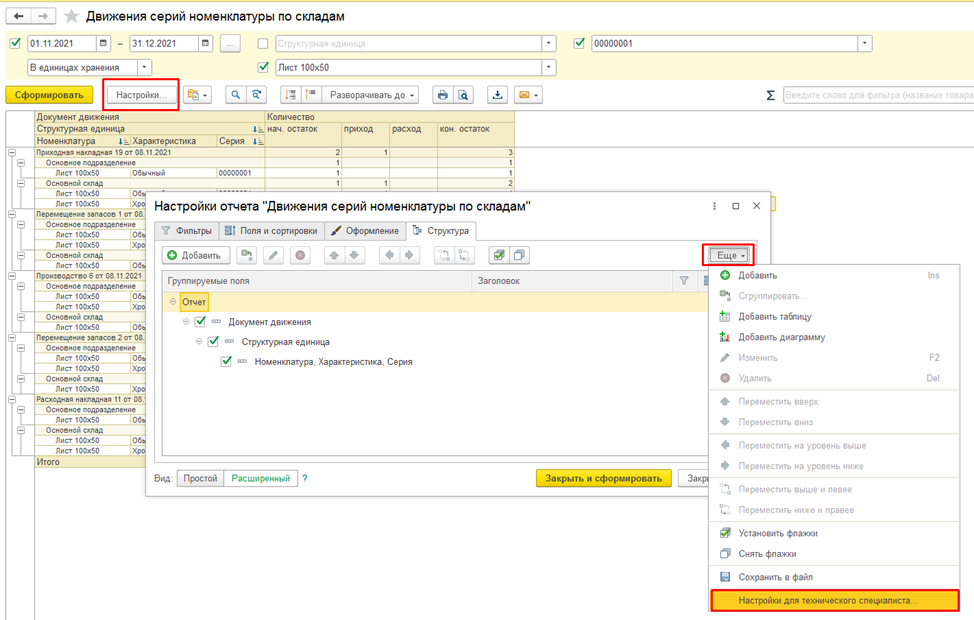Enable the Структурная единица filter checkbox
Screen dimensions: 974x620
pyautogui.click(x=263, y=43)
